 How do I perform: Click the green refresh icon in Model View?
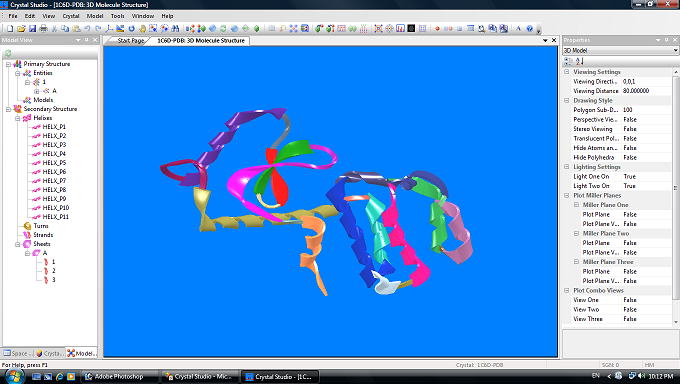8,53
